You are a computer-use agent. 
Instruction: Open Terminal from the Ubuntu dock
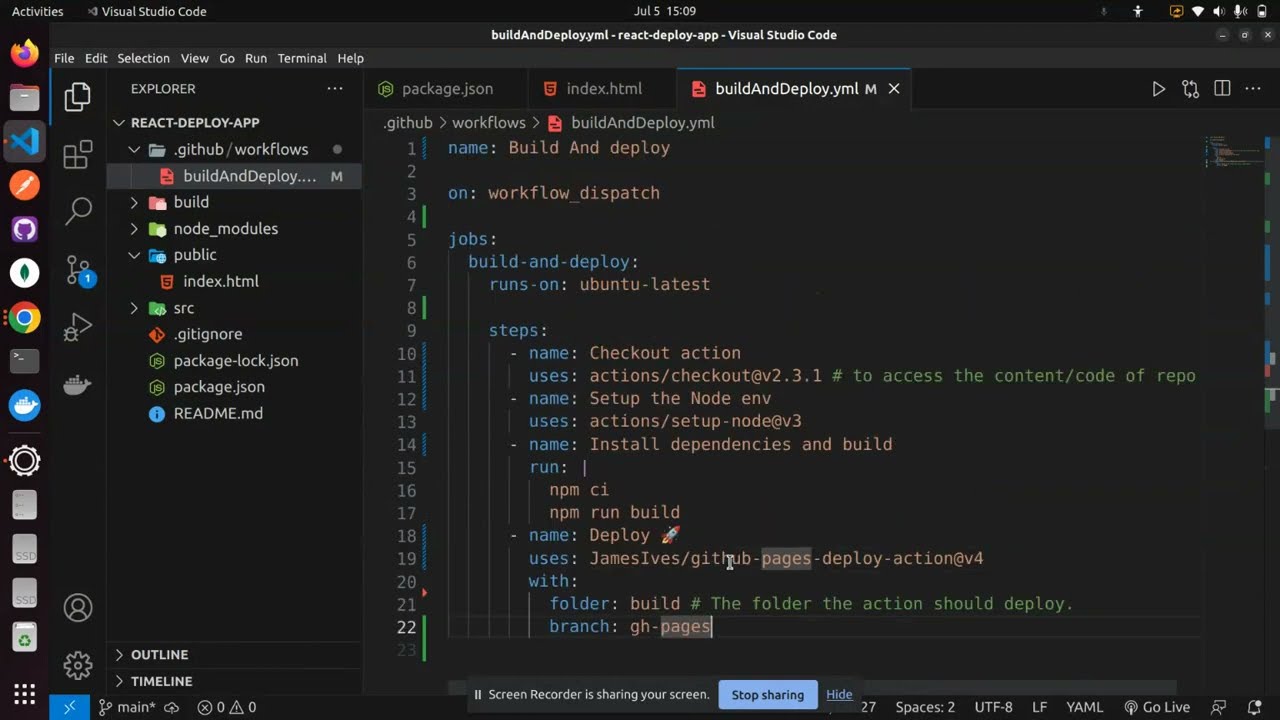point(25,360)
